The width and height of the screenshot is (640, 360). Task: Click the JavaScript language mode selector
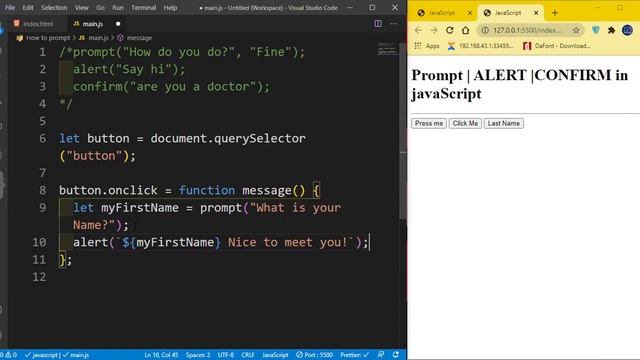275,355
